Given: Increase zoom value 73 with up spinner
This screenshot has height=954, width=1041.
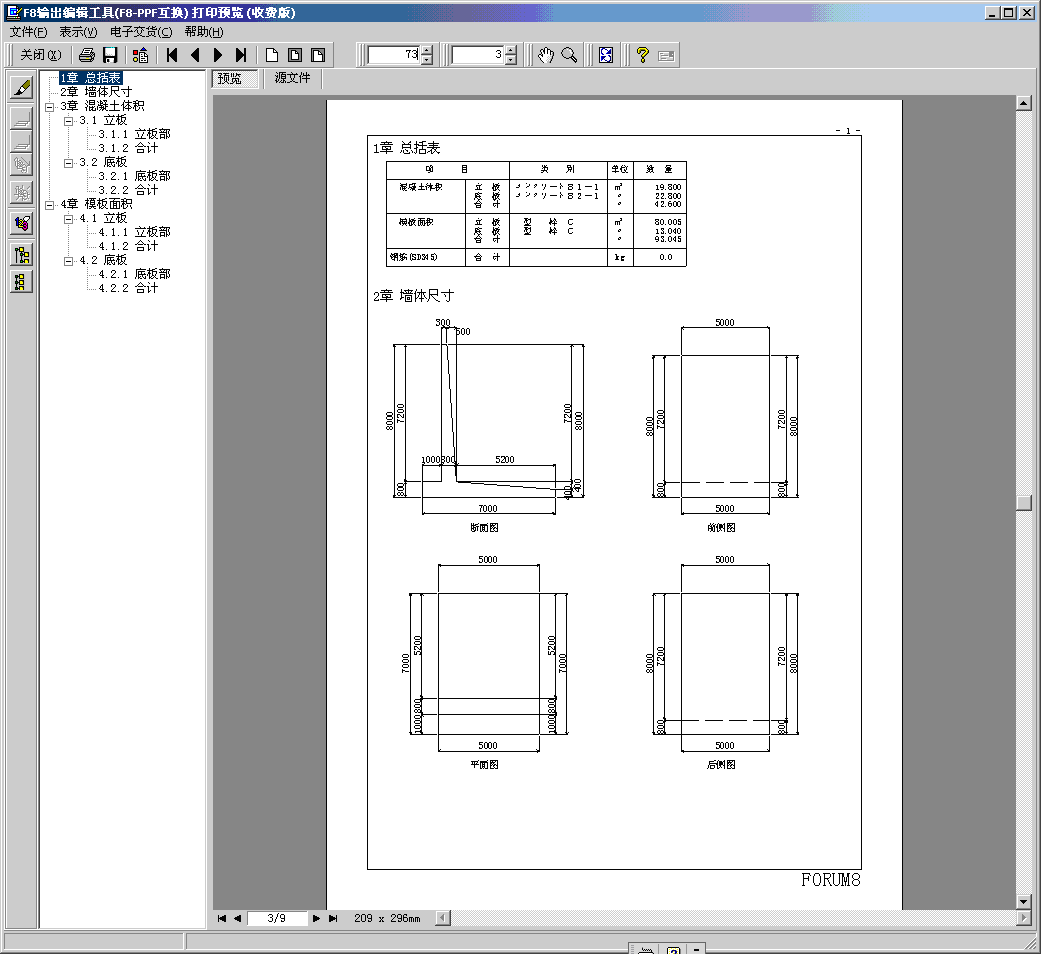Looking at the screenshot, I should (427, 50).
